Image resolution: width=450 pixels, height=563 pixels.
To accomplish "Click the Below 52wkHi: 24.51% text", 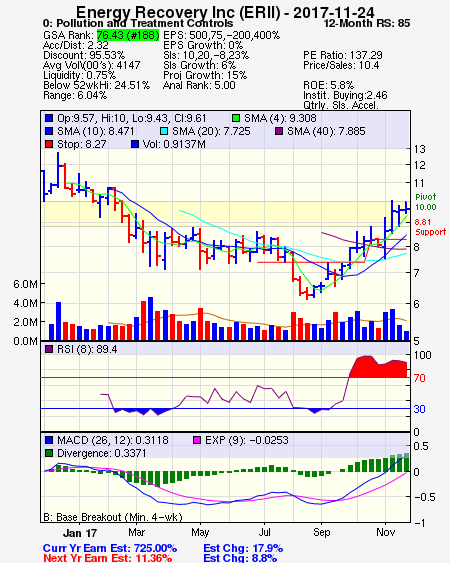I will point(96,85).
